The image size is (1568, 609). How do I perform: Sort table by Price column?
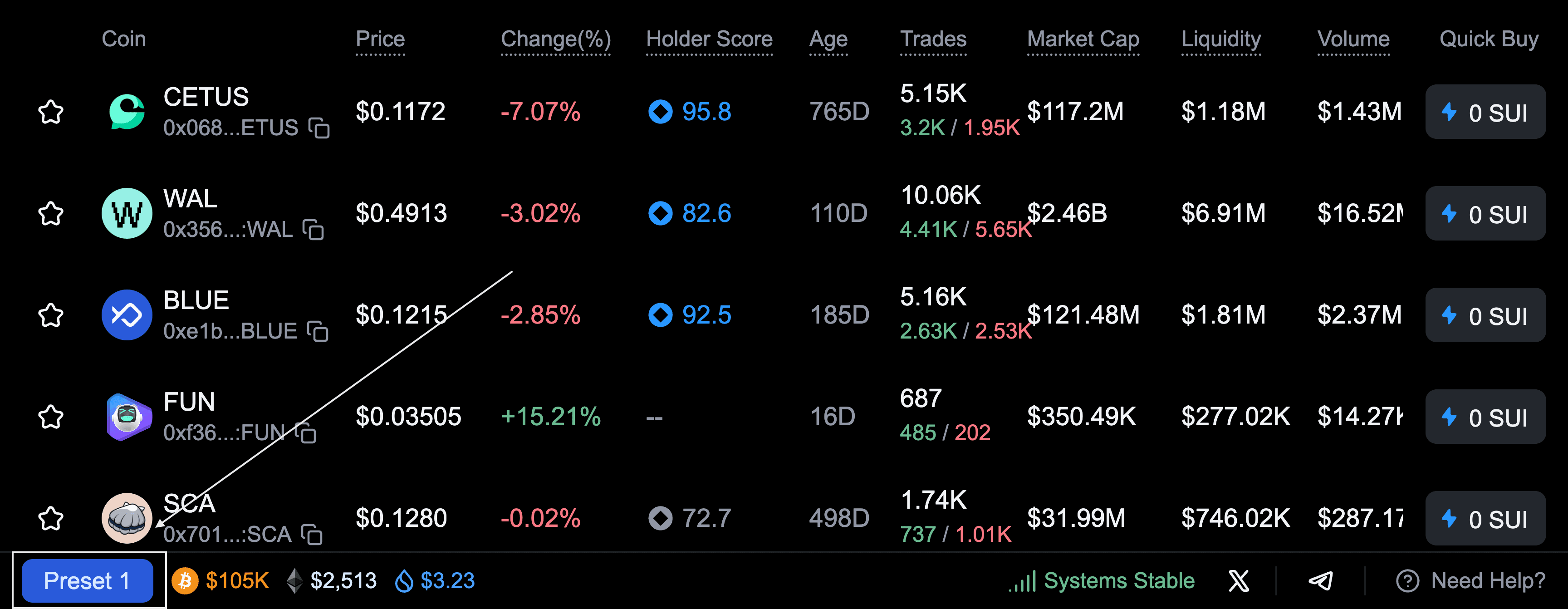(380, 39)
